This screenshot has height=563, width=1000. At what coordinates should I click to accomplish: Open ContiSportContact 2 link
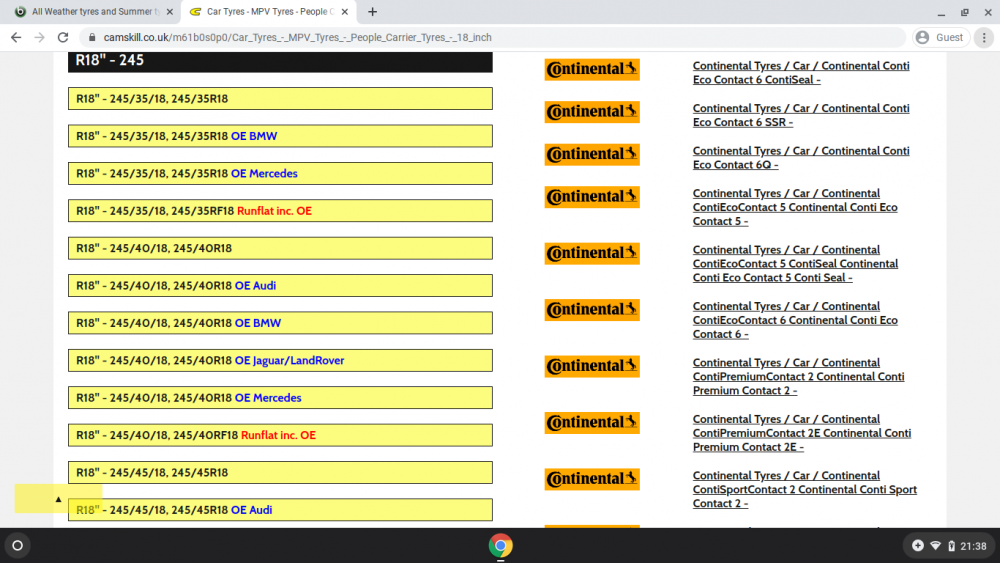click(805, 490)
